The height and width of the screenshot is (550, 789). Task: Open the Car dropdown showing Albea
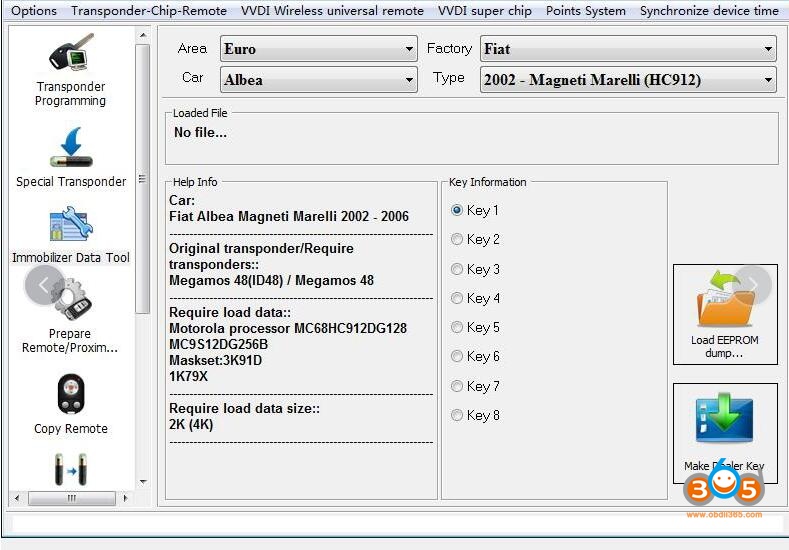[319, 80]
